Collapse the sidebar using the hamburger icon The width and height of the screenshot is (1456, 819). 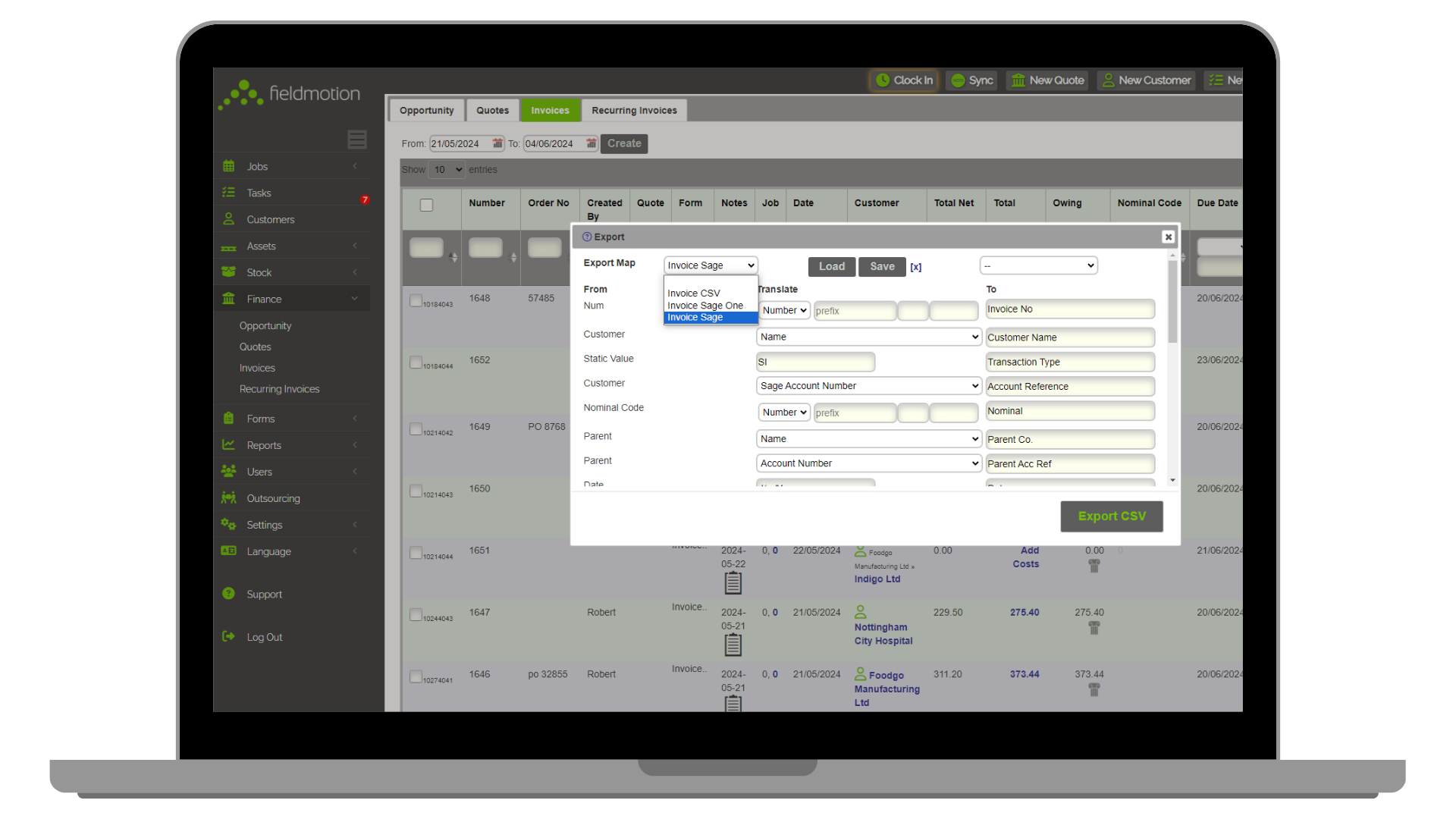[x=356, y=140]
